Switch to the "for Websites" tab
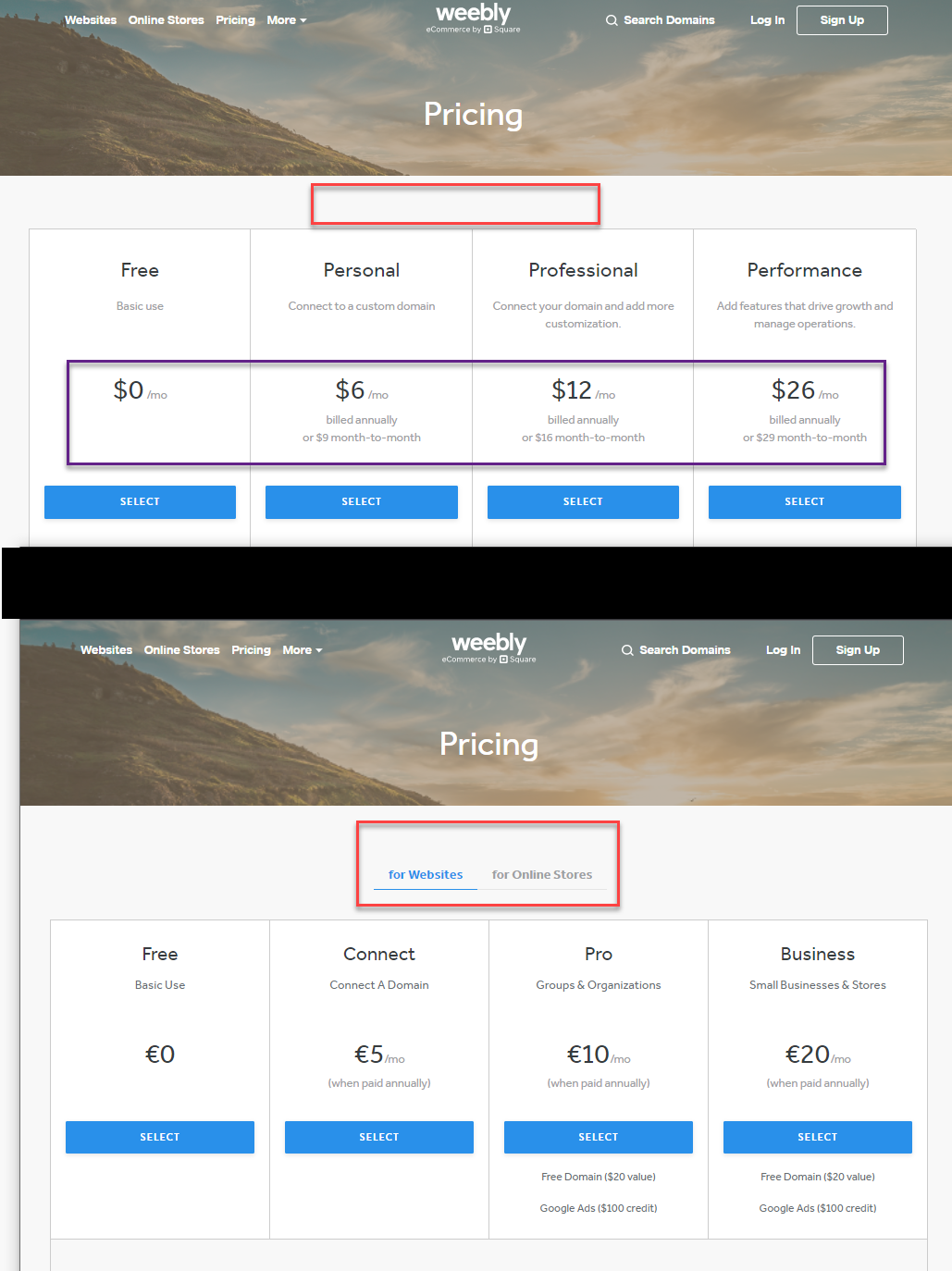952x1271 pixels. [426, 875]
